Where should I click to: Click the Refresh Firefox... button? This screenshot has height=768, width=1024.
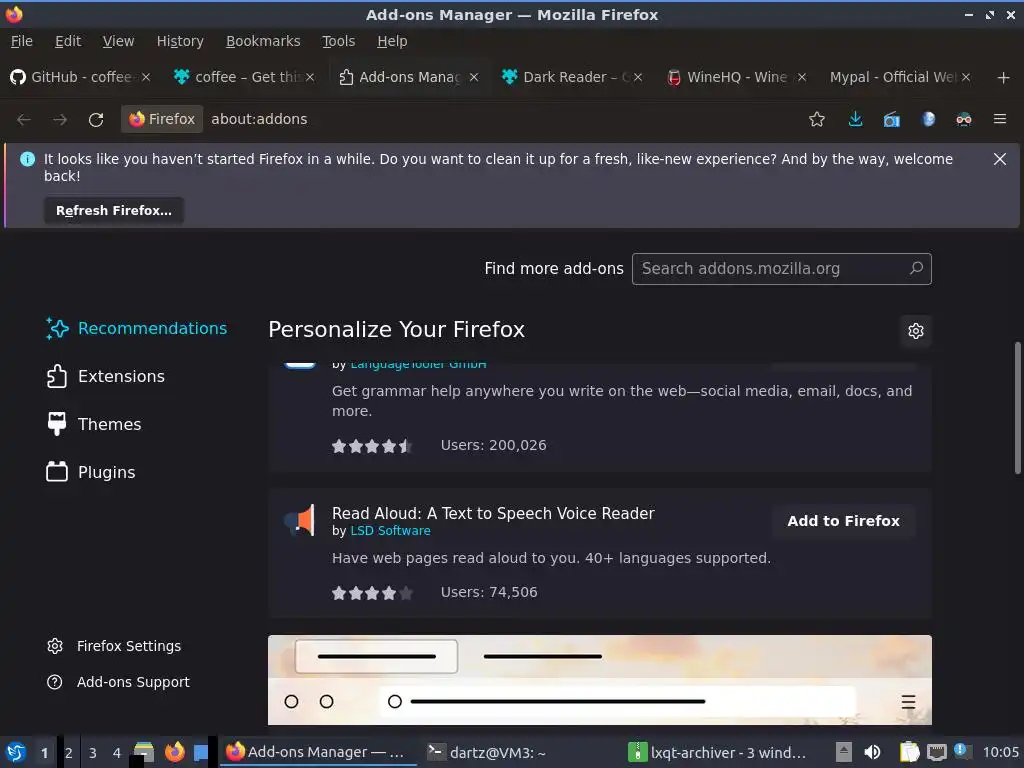coord(114,211)
